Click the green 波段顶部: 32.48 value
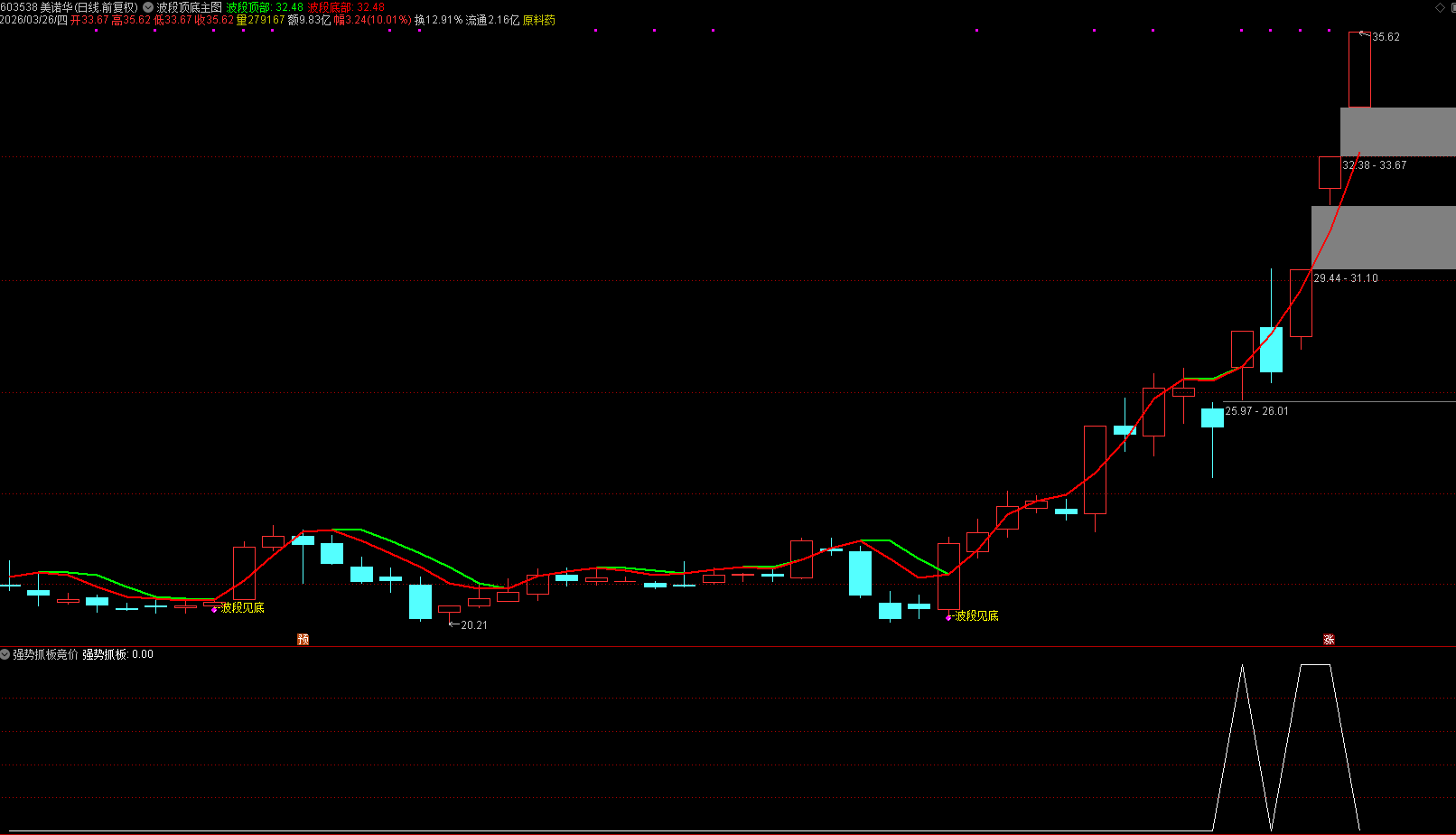This screenshot has height=835, width=1456. [x=265, y=7]
